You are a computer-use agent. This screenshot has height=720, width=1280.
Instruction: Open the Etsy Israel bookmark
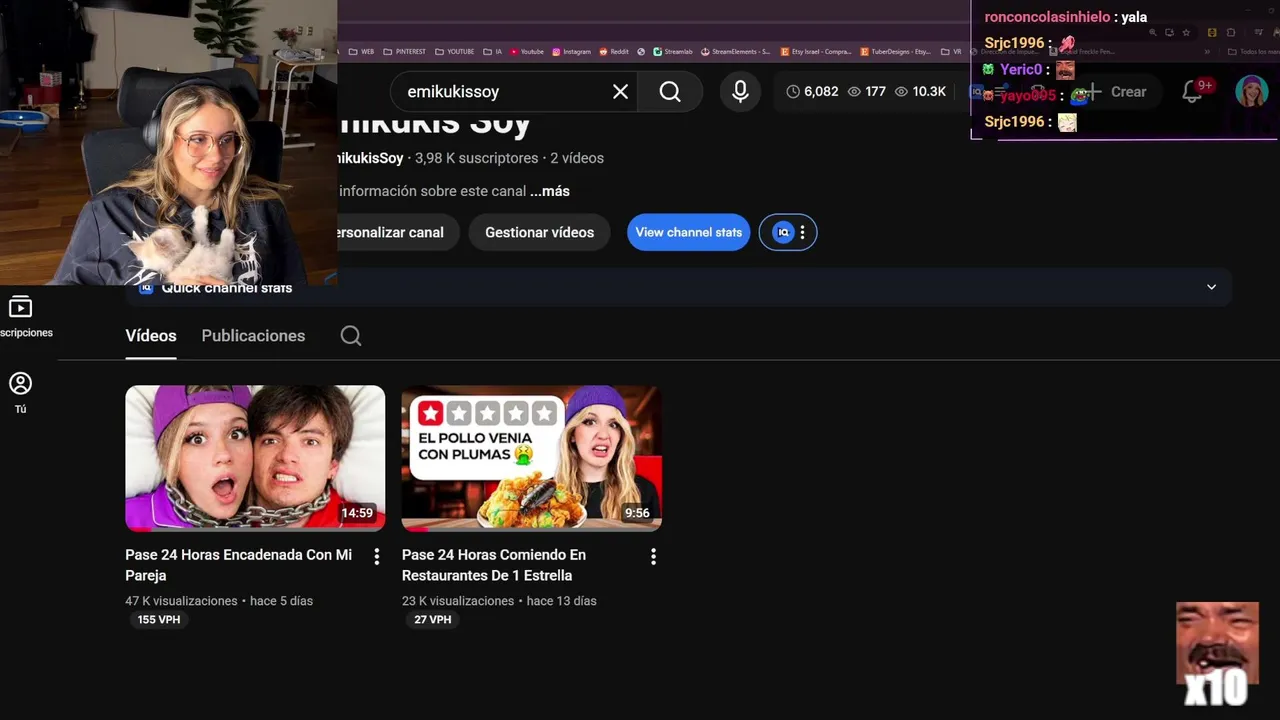click(815, 51)
